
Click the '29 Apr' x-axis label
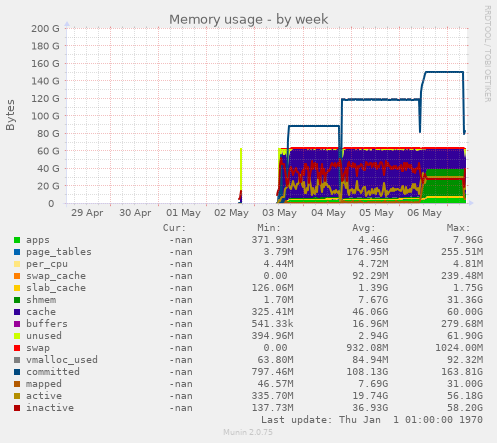(87, 213)
